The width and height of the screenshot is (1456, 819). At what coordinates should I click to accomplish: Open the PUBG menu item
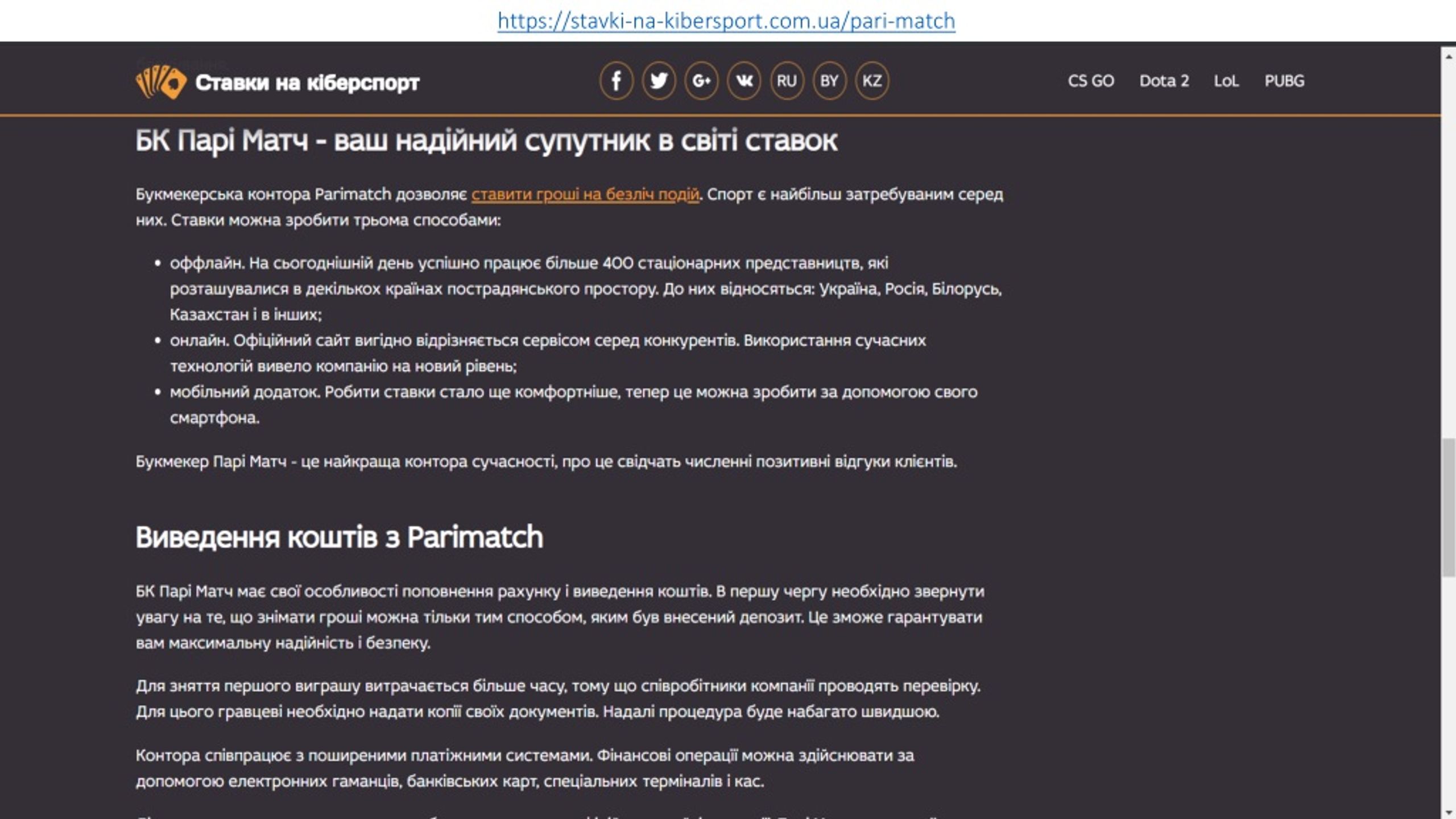coord(1284,81)
